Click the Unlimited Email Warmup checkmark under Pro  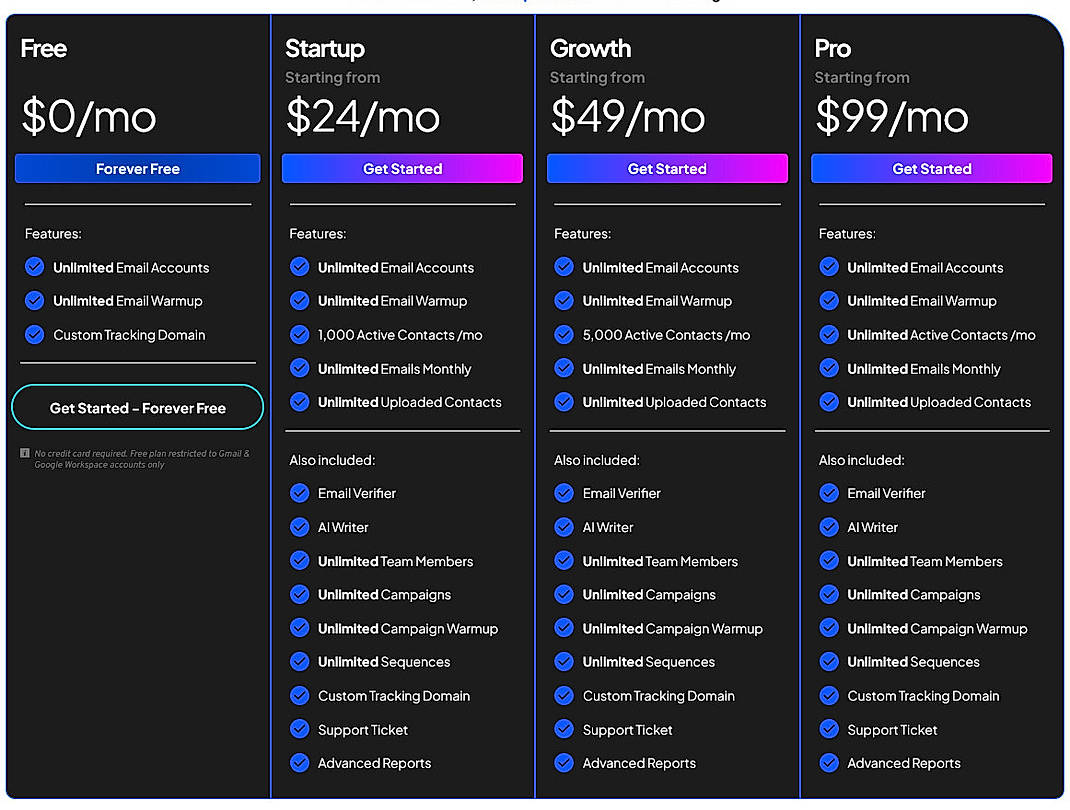point(829,301)
